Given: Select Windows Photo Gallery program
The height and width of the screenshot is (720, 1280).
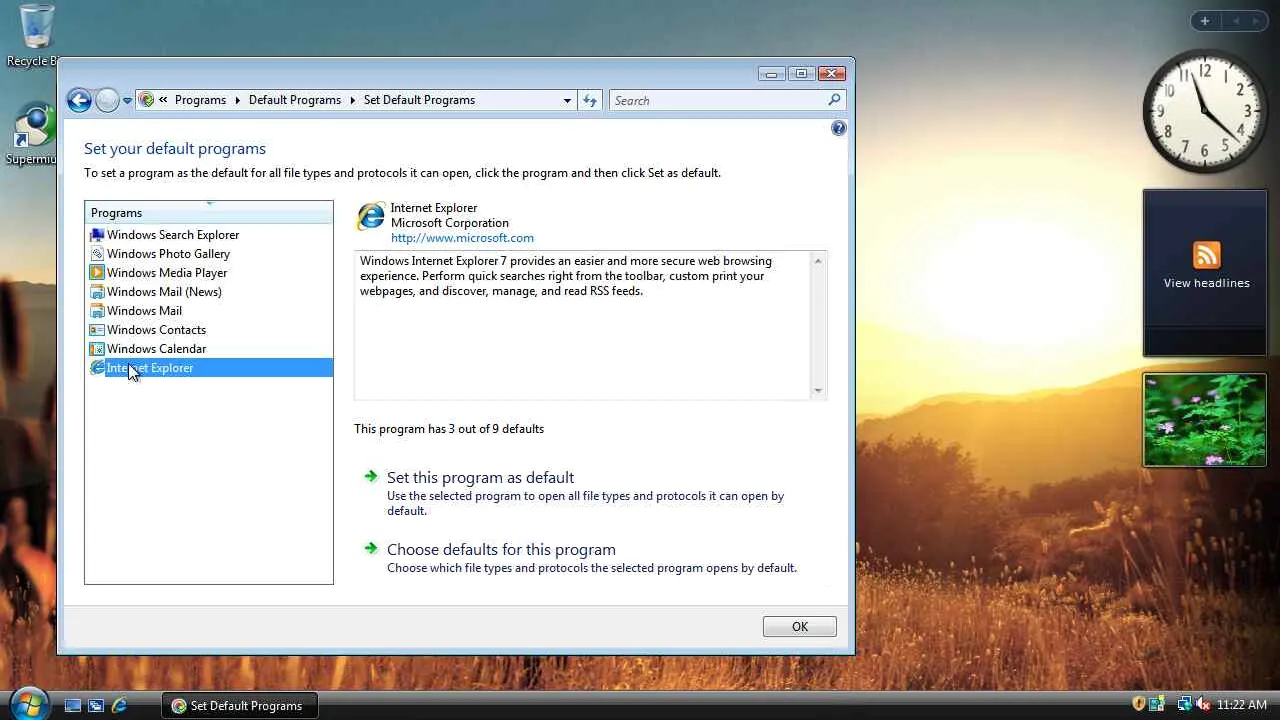Looking at the screenshot, I should point(168,254).
